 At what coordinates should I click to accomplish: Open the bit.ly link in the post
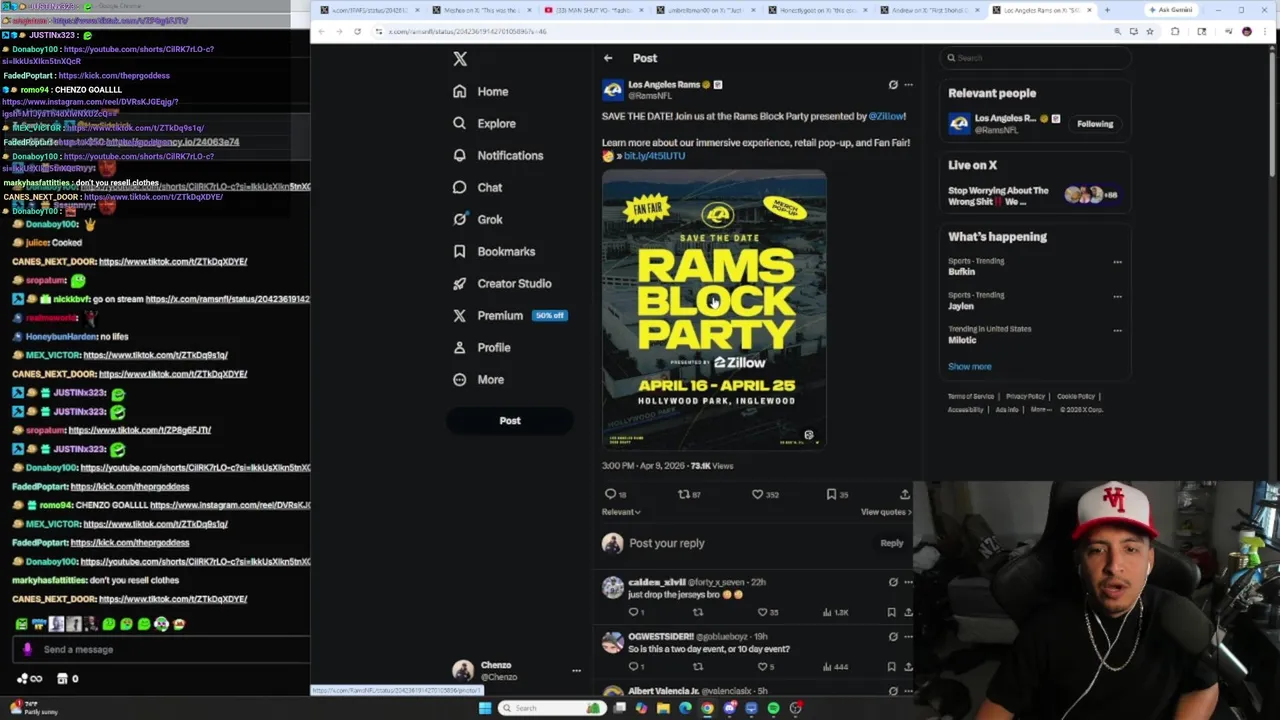click(x=654, y=156)
